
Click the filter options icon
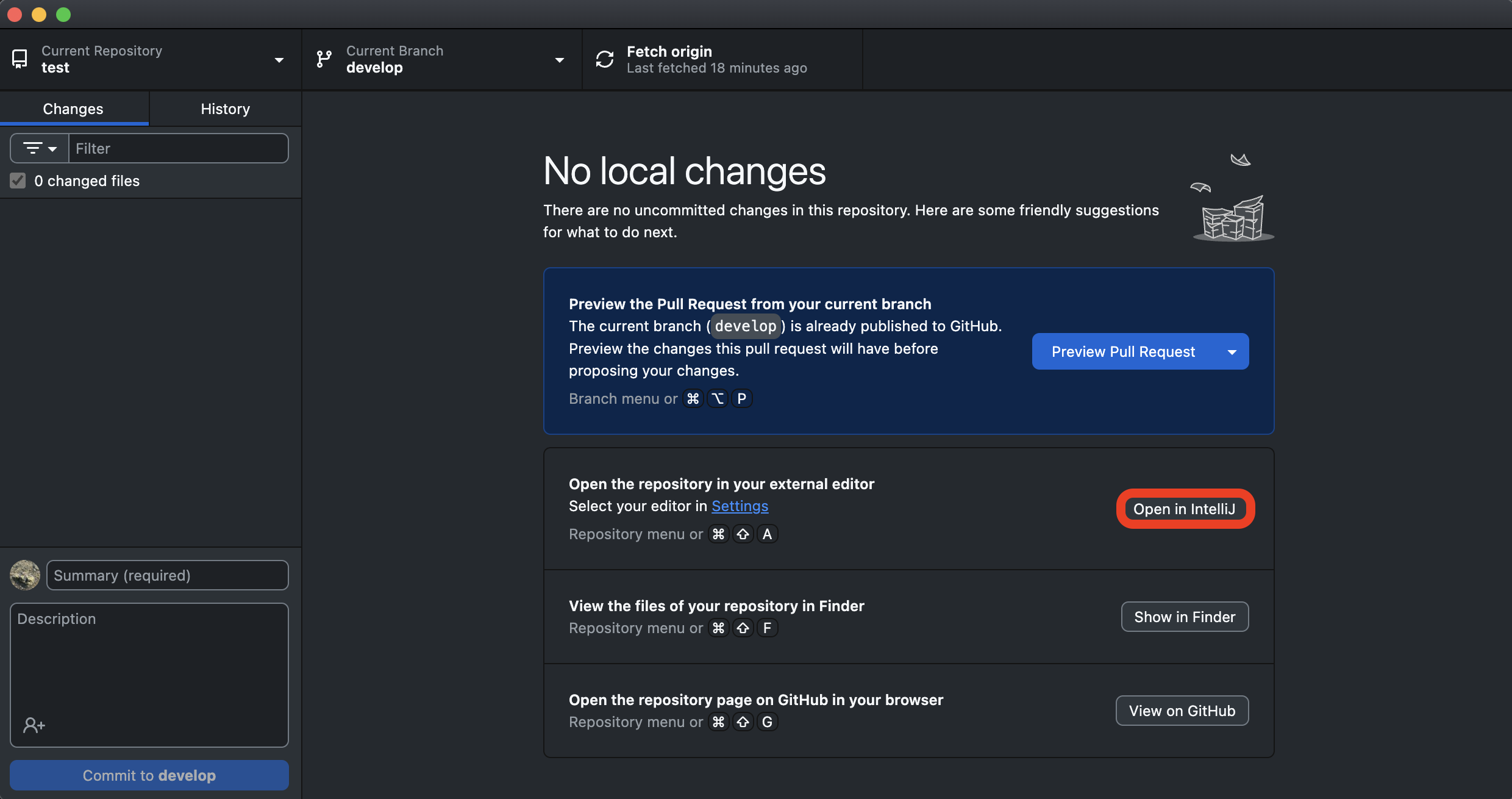pyautogui.click(x=40, y=148)
